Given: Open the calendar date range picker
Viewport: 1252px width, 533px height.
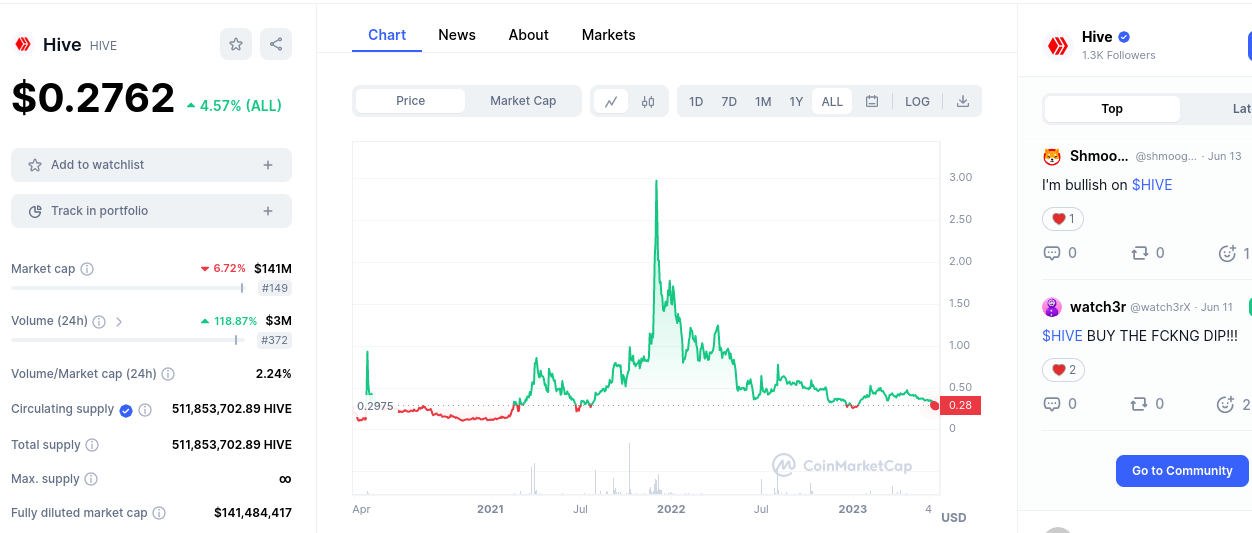Looking at the screenshot, I should pos(872,101).
